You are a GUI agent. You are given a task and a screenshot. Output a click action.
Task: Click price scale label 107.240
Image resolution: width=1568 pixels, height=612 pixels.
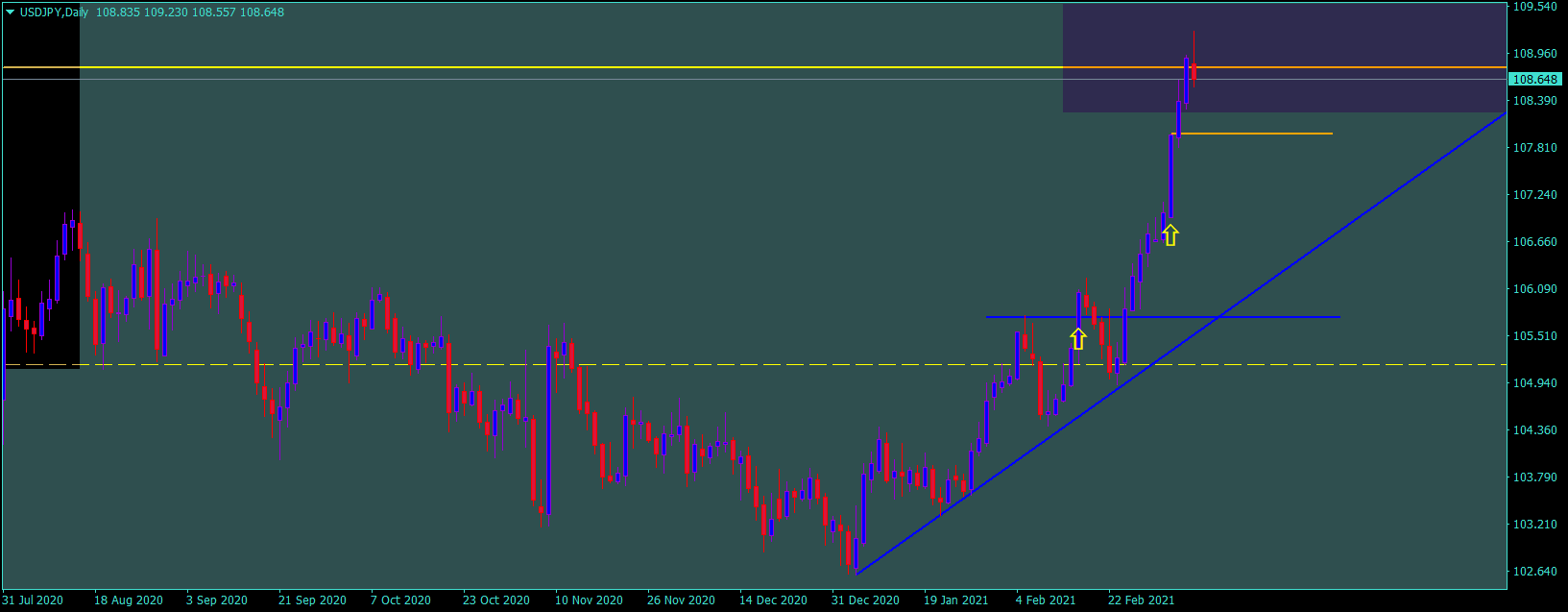pos(1535,195)
